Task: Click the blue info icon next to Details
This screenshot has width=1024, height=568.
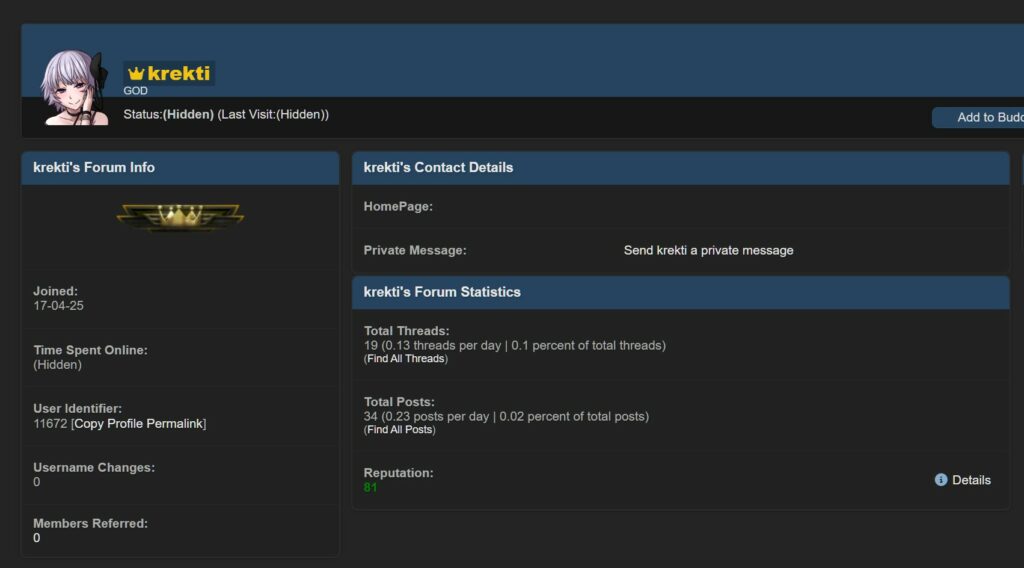Action: [x=940, y=480]
